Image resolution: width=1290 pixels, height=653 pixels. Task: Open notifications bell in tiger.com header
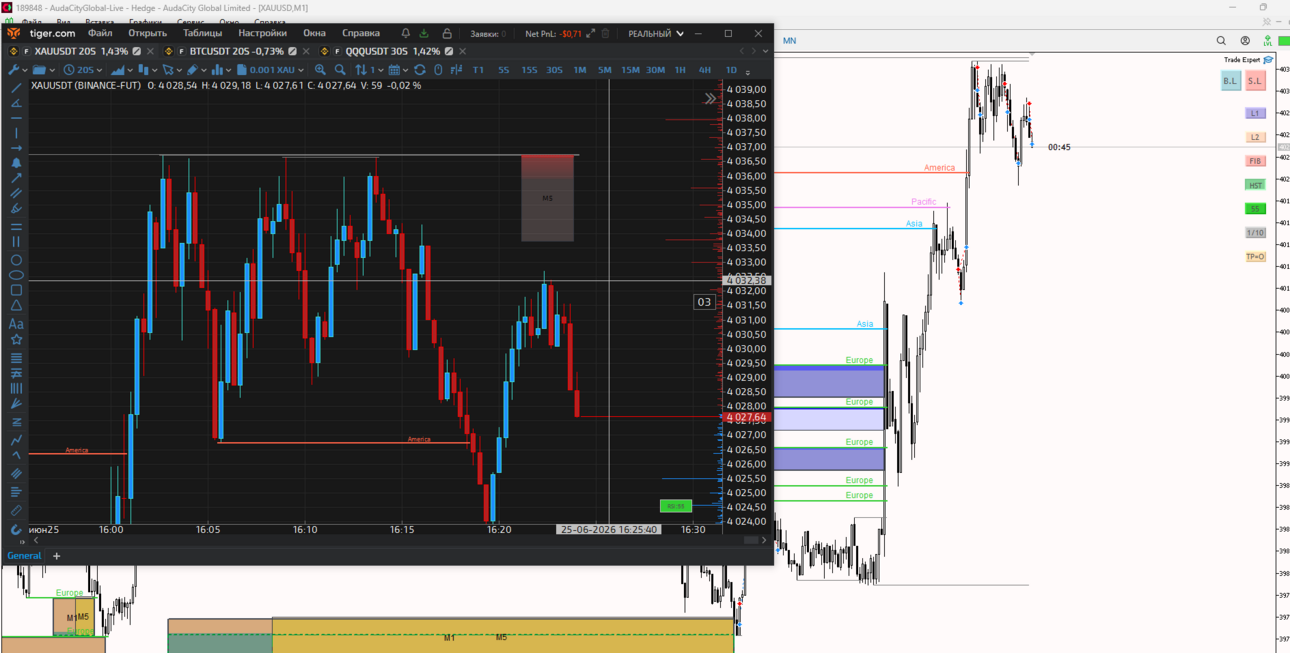(x=405, y=34)
